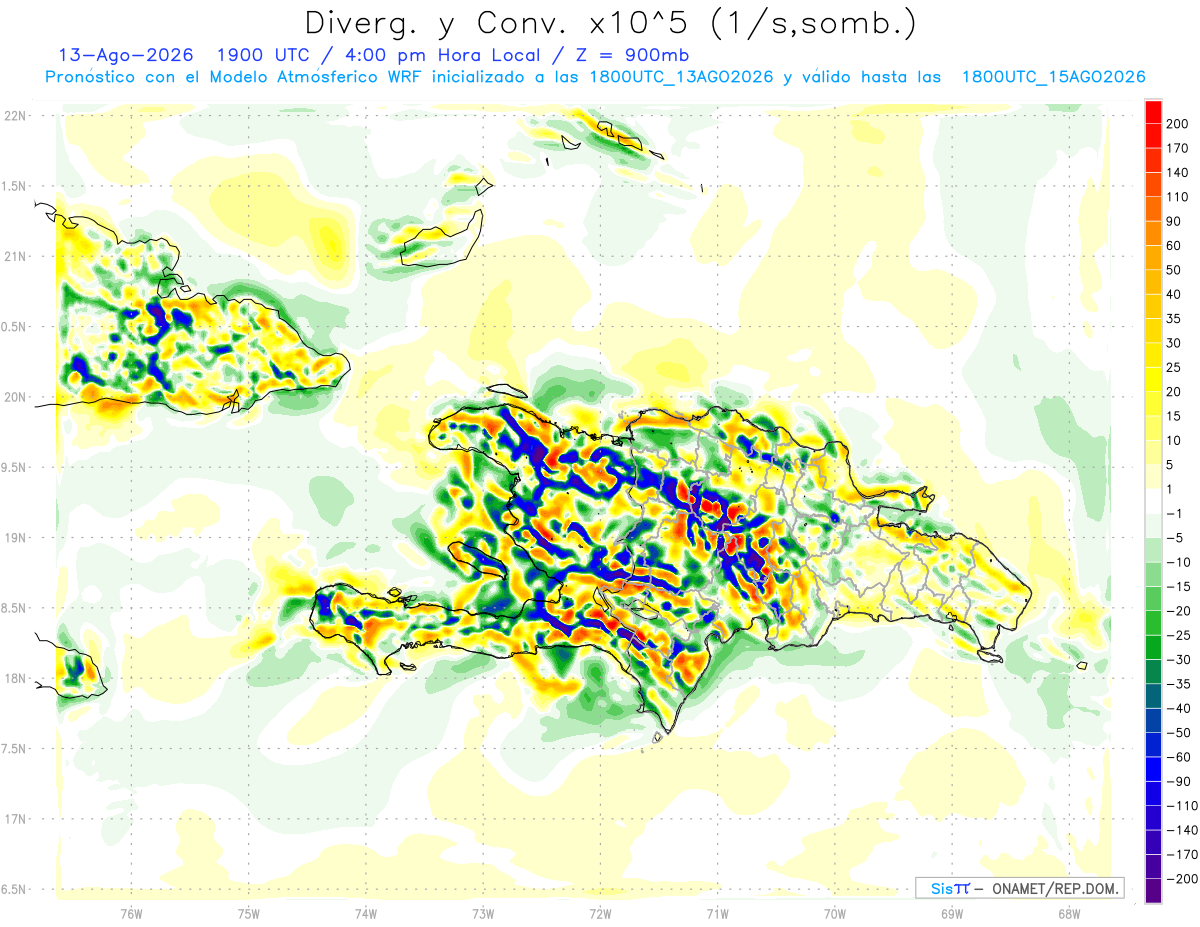Select the 22N latitude label

[x=15, y=115]
